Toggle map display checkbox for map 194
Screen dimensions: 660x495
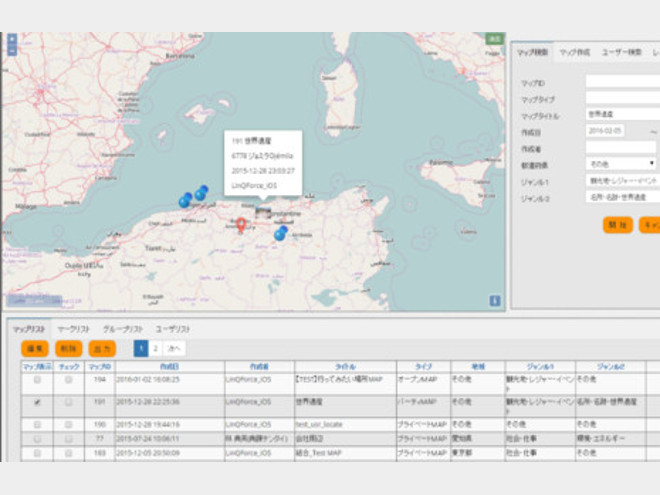pos(38,381)
